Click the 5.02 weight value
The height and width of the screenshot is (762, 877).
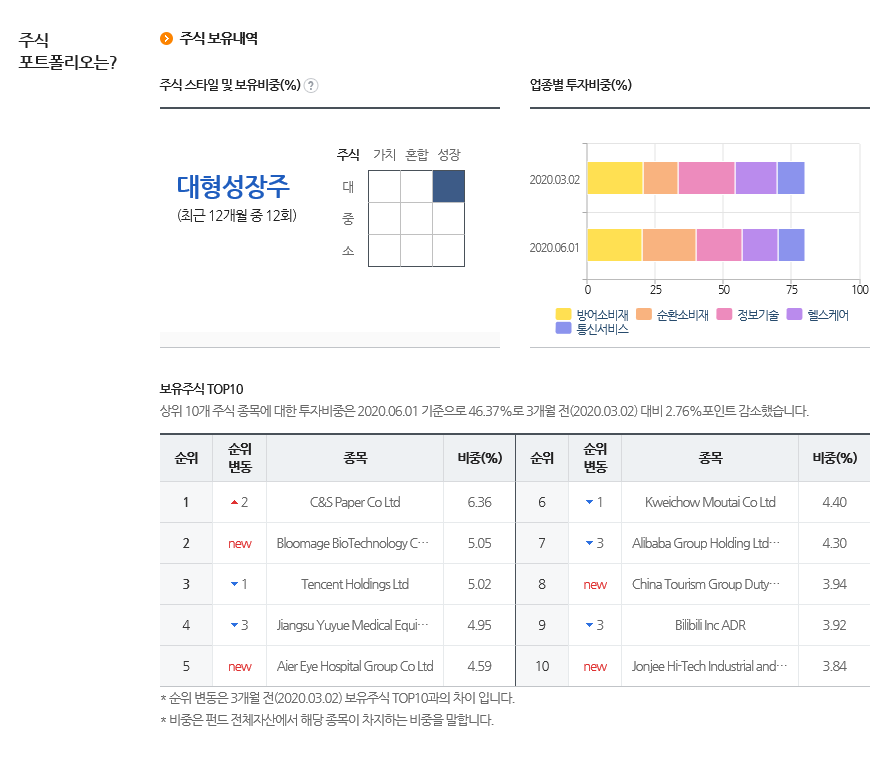pos(479,584)
